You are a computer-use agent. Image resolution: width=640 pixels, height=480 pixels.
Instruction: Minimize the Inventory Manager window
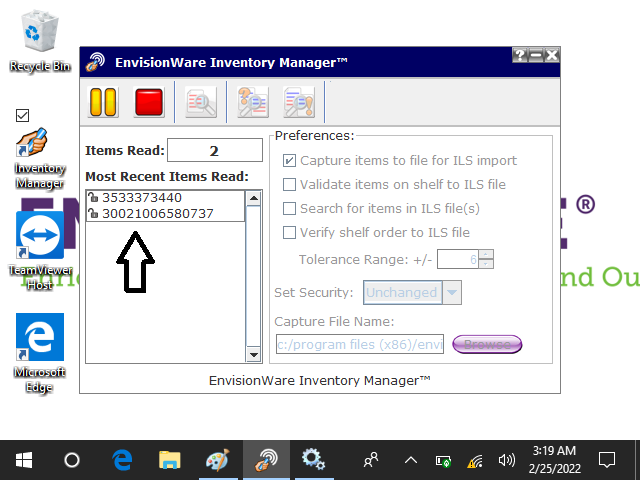pos(536,55)
